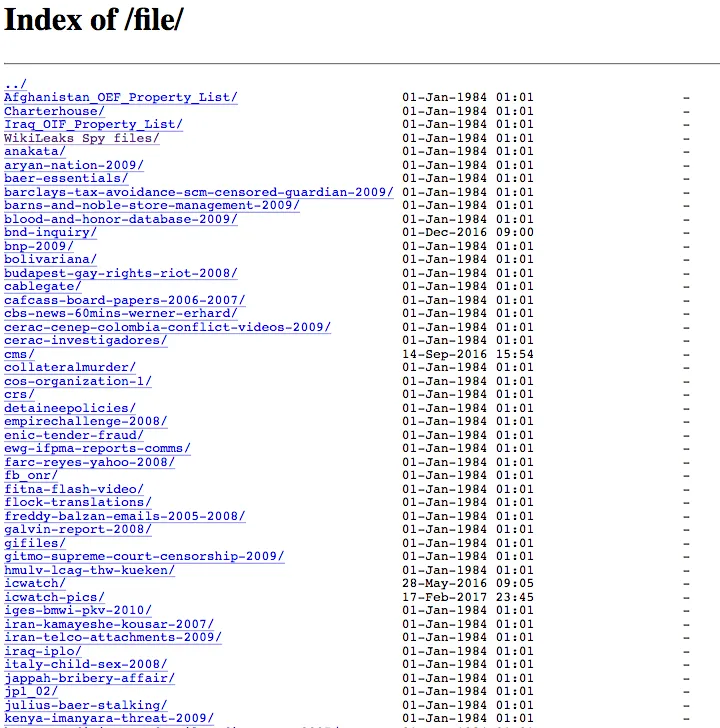720x728 pixels.
Task: Select the date 14-Sep-2016 15:54
Action: click(468, 354)
